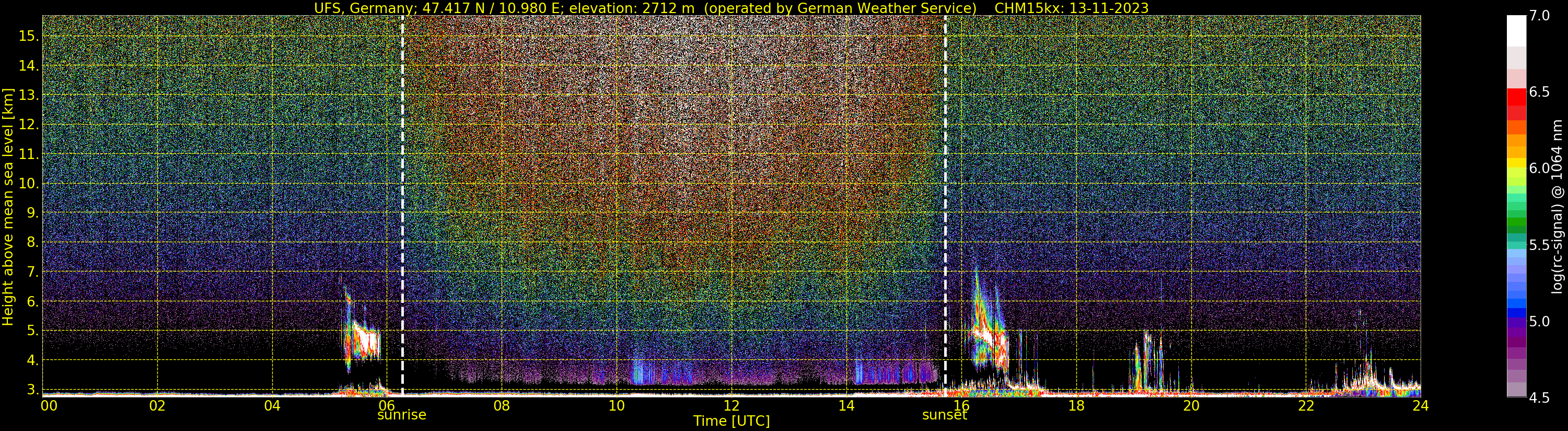
Task: Click the time axis tick '06'
Action: pos(387,405)
